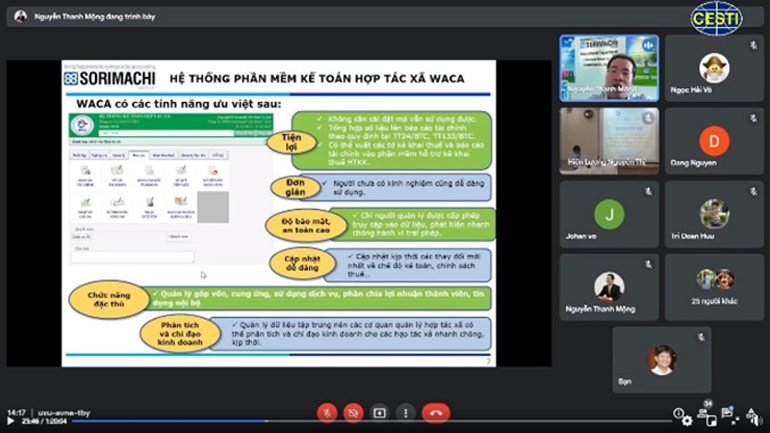
Task: Click Ngọc Hải Võ's cartoon avatar
Action: pyautogui.click(x=714, y=68)
